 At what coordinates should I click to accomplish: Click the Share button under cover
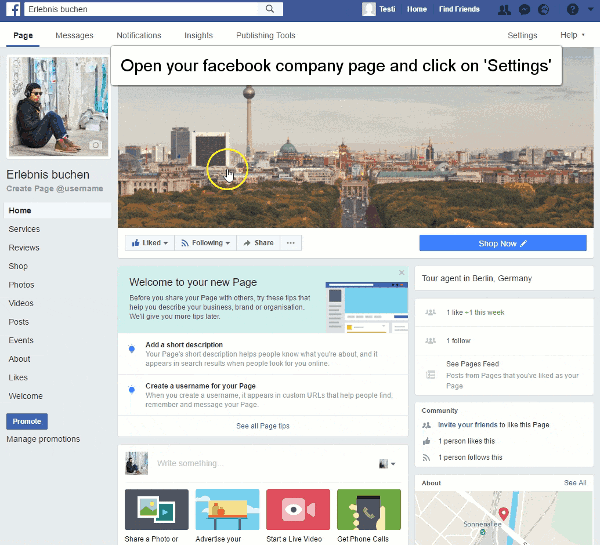(259, 243)
